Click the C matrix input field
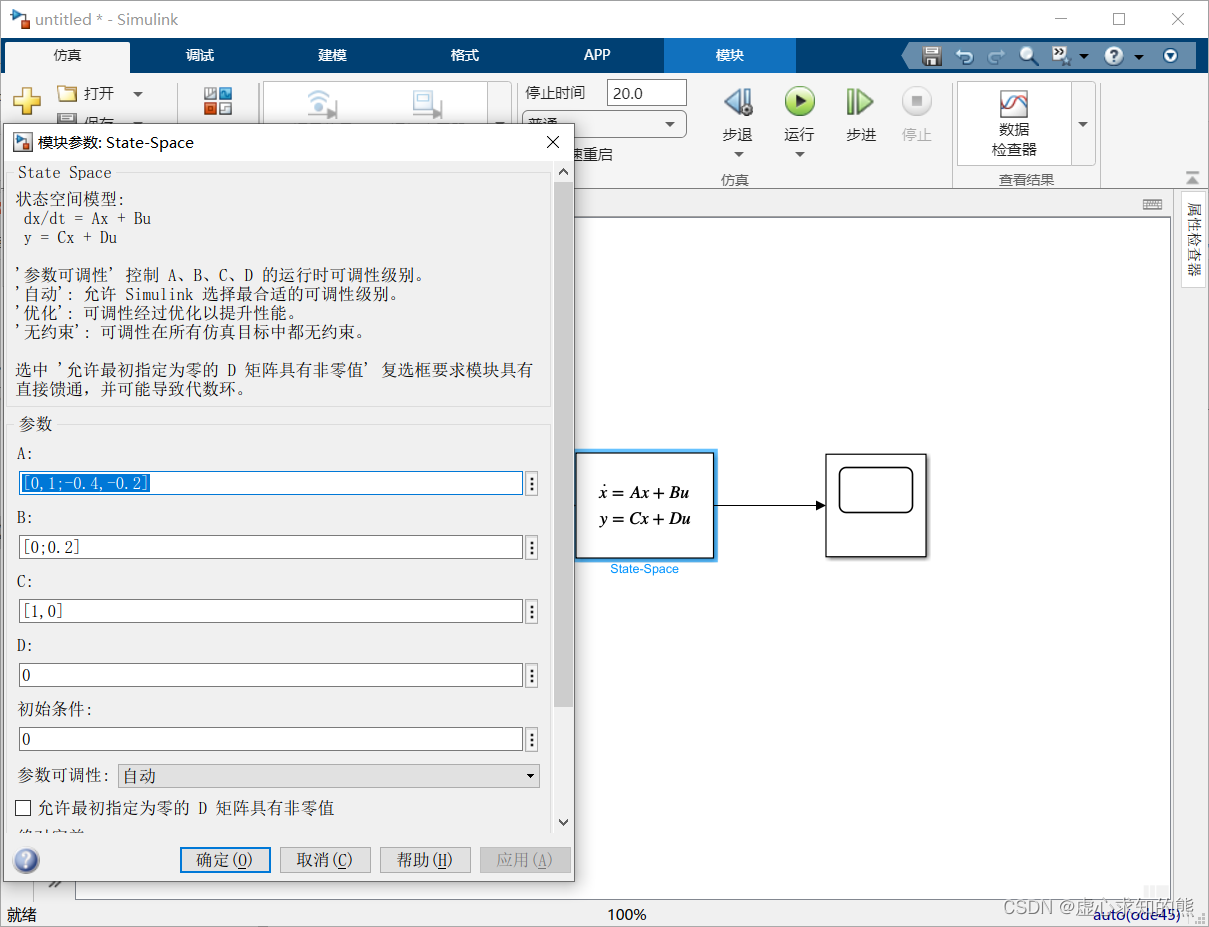This screenshot has width=1209, height=927. pos(271,612)
